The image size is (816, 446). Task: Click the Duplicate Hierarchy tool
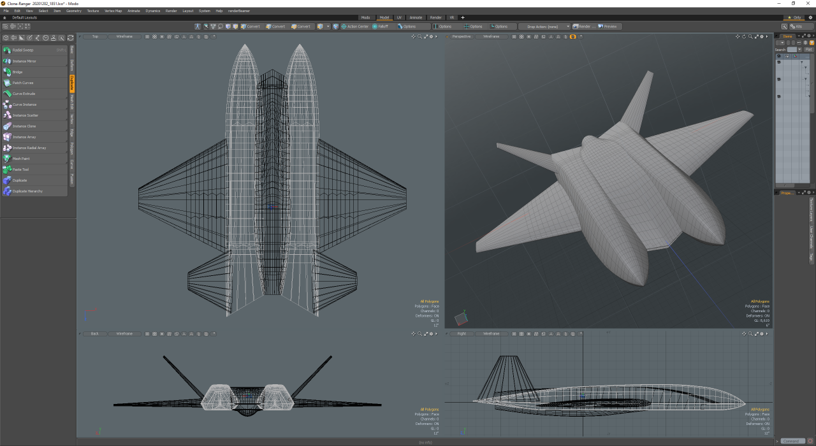pos(27,191)
